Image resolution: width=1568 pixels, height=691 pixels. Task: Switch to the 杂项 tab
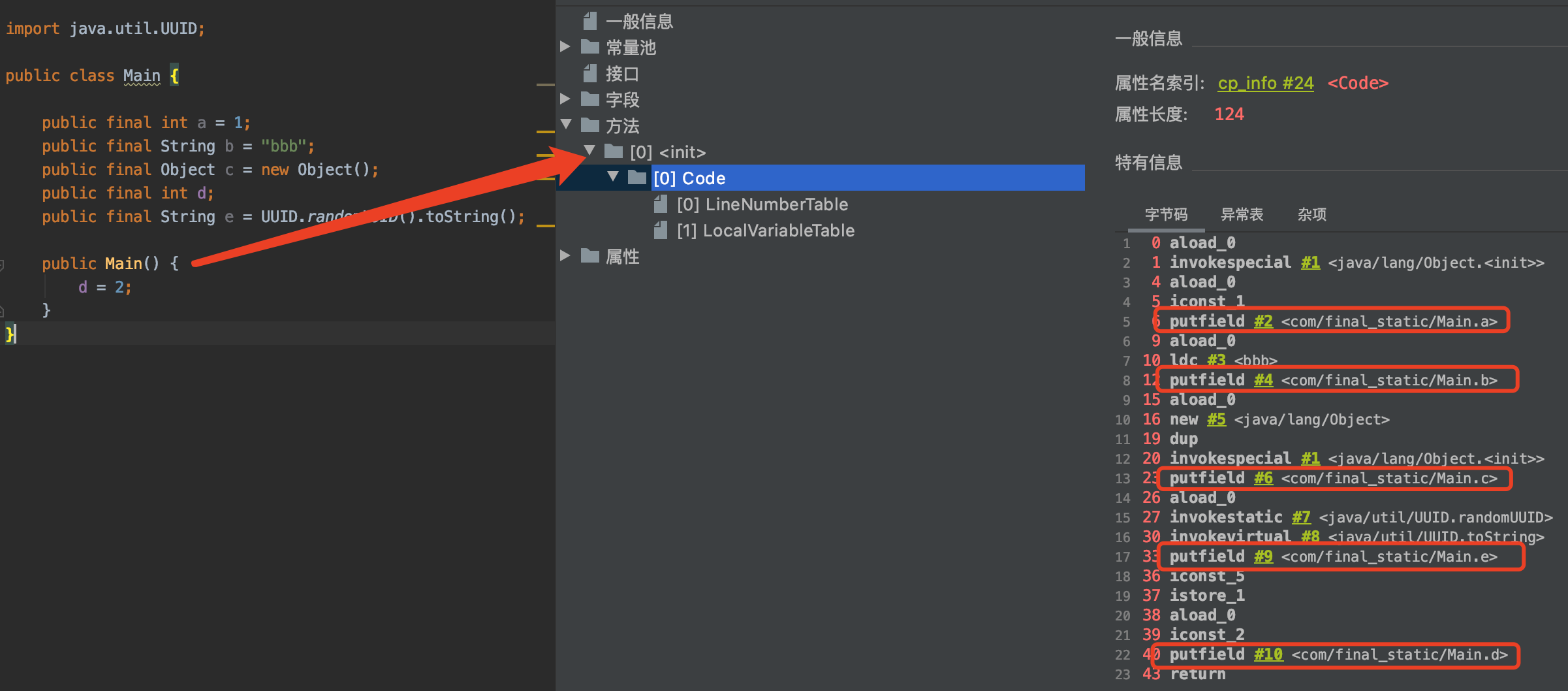(x=1311, y=214)
